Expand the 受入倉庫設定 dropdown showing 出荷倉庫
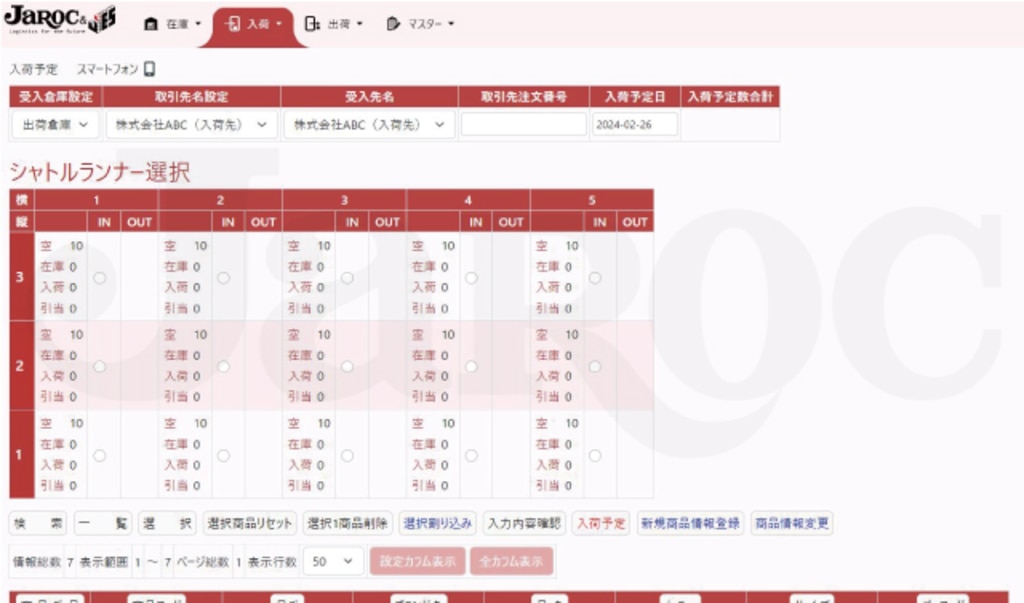Viewport: 1024px width, 603px height. tap(55, 125)
